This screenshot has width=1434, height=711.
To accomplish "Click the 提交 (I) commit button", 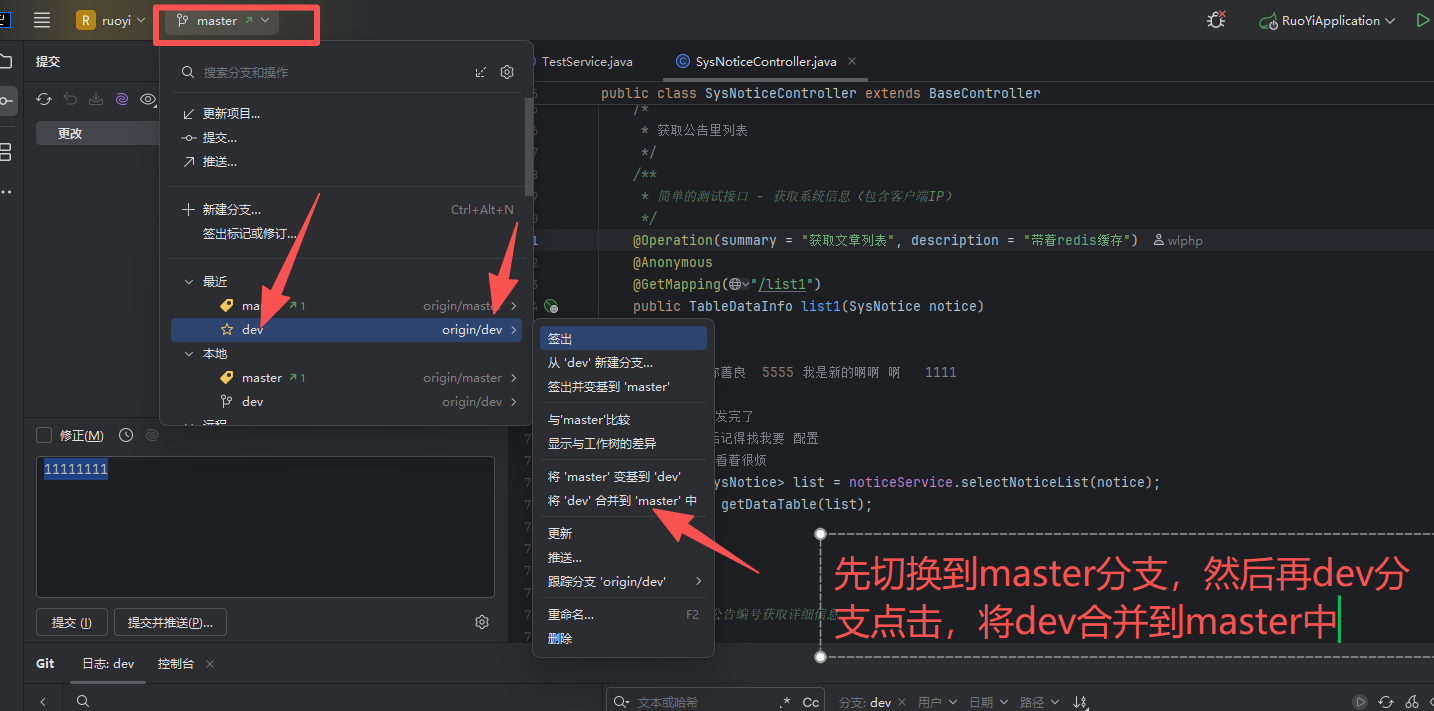I will click(x=71, y=622).
